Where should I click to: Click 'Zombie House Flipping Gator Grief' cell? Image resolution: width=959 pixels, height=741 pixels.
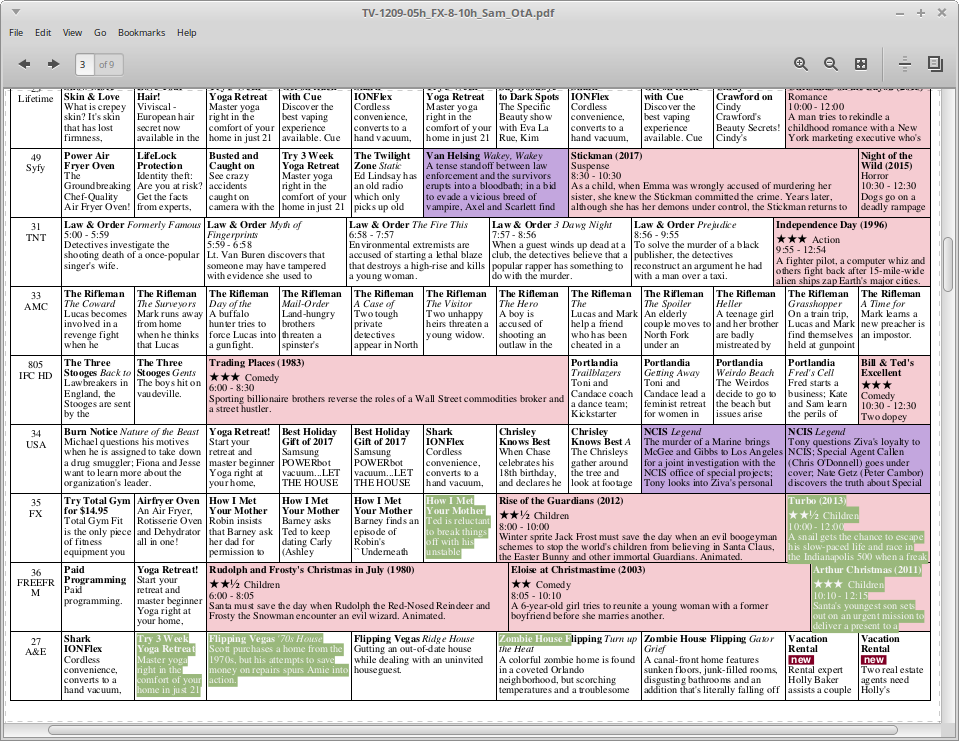coord(713,665)
